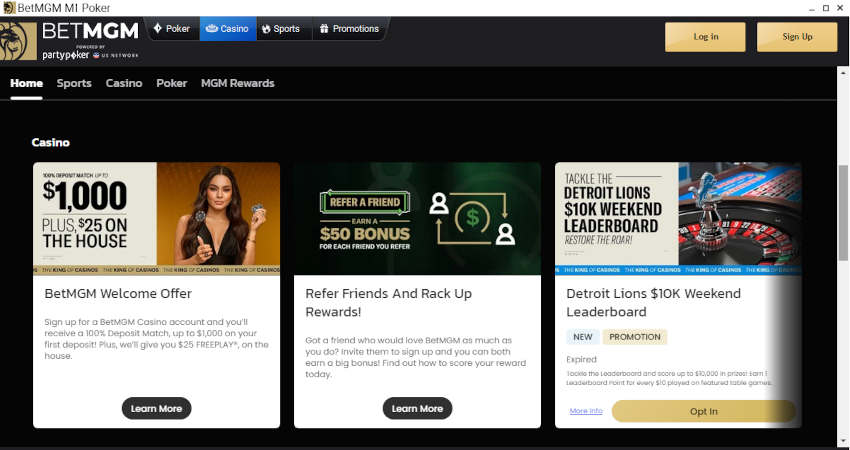Click the scrollbar up arrow
The height and width of the screenshot is (450, 850).
pyautogui.click(x=843, y=72)
